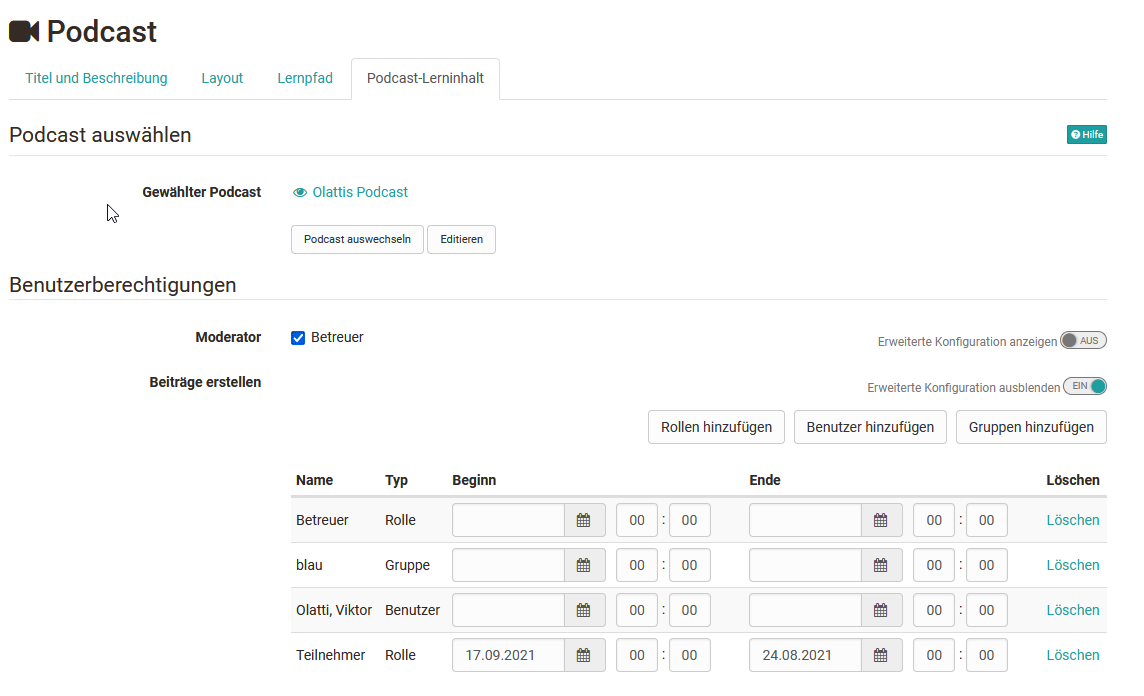
Task: Open calendar for blau group Beginn date
Action: (x=584, y=565)
